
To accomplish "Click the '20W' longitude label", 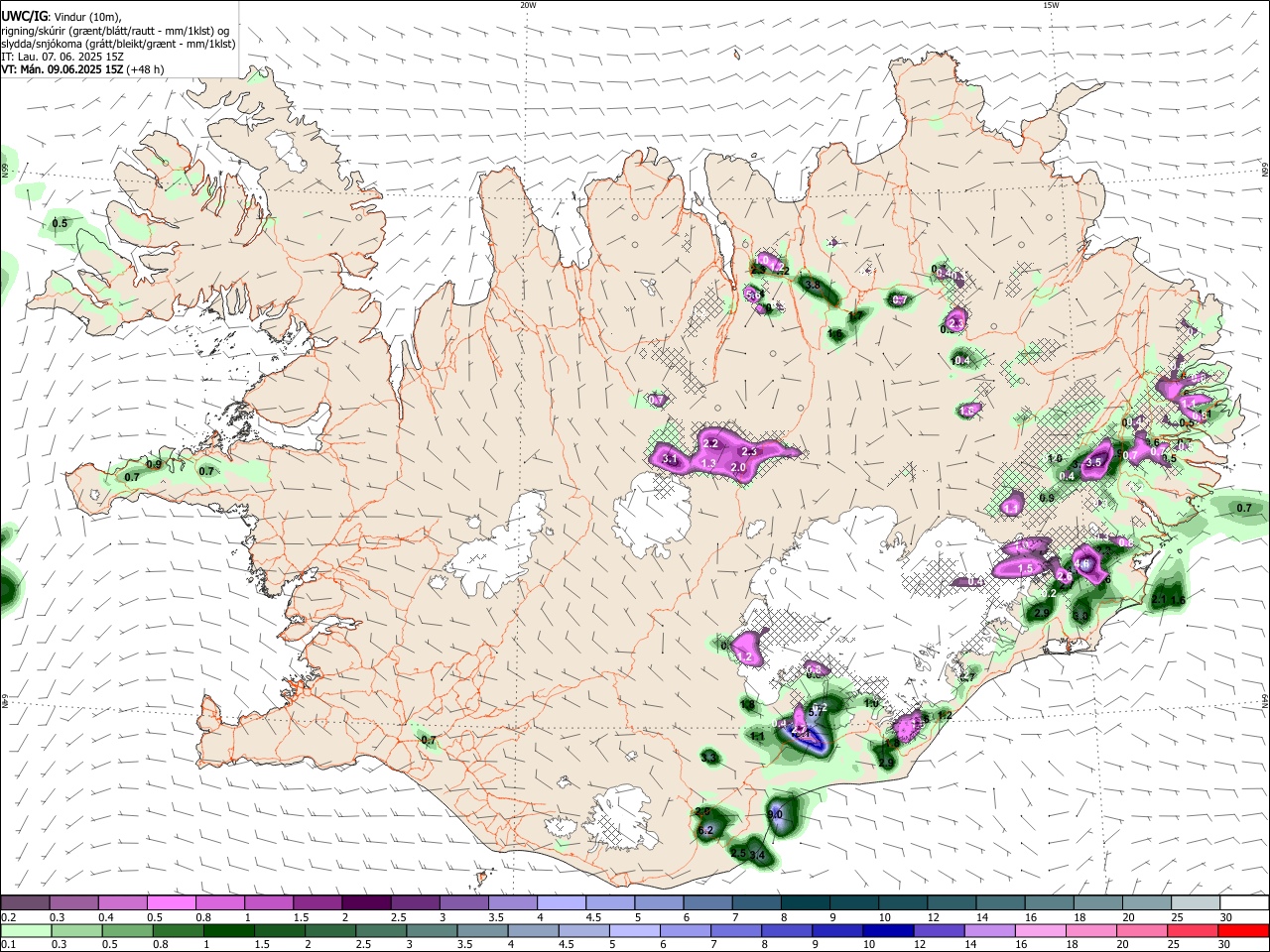I will [528, 5].
